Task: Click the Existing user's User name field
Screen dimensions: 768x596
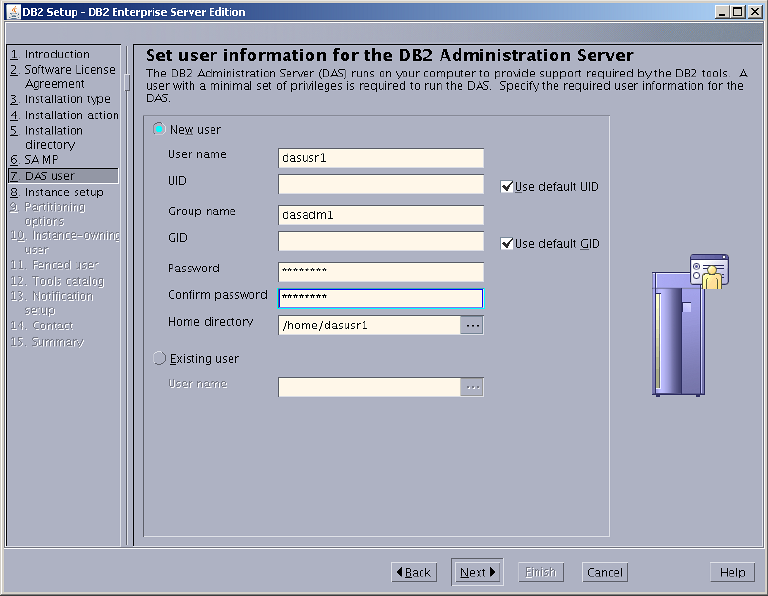Action: [369, 387]
